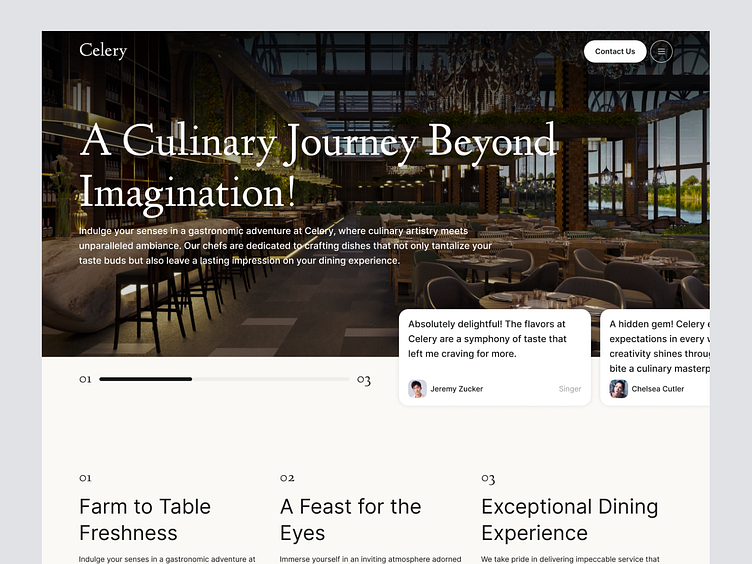Click the Jeremy Zucker name label
This screenshot has width=752, height=564.
tap(457, 389)
